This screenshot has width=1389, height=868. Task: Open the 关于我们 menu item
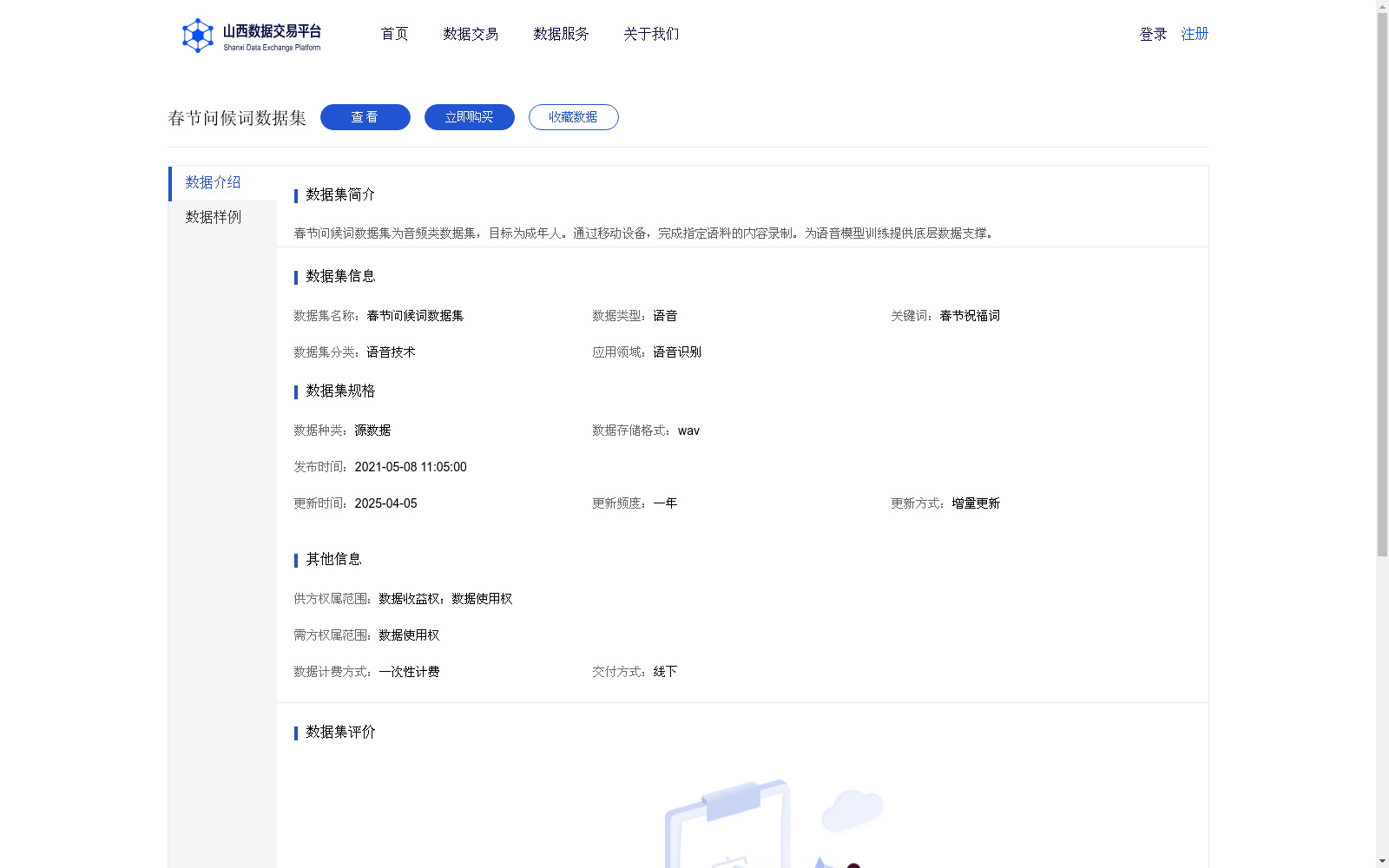coord(651,34)
